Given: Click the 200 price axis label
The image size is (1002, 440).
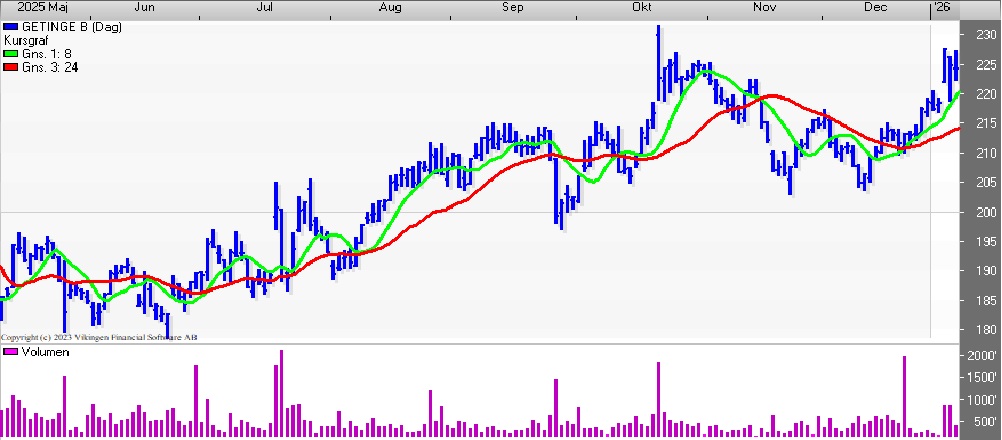Looking at the screenshot, I should click(x=986, y=212).
